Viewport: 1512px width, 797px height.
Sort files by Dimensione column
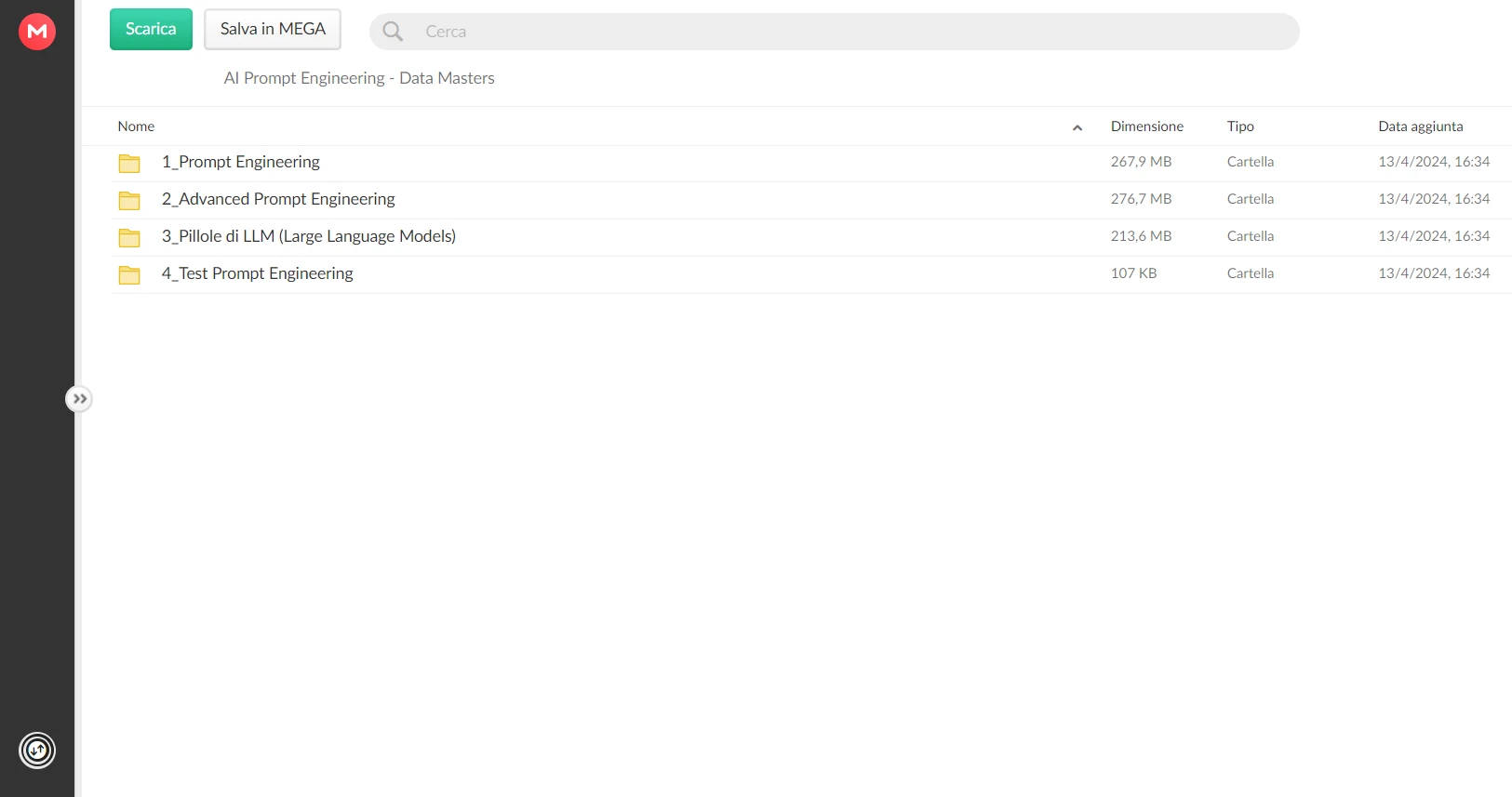click(1146, 126)
